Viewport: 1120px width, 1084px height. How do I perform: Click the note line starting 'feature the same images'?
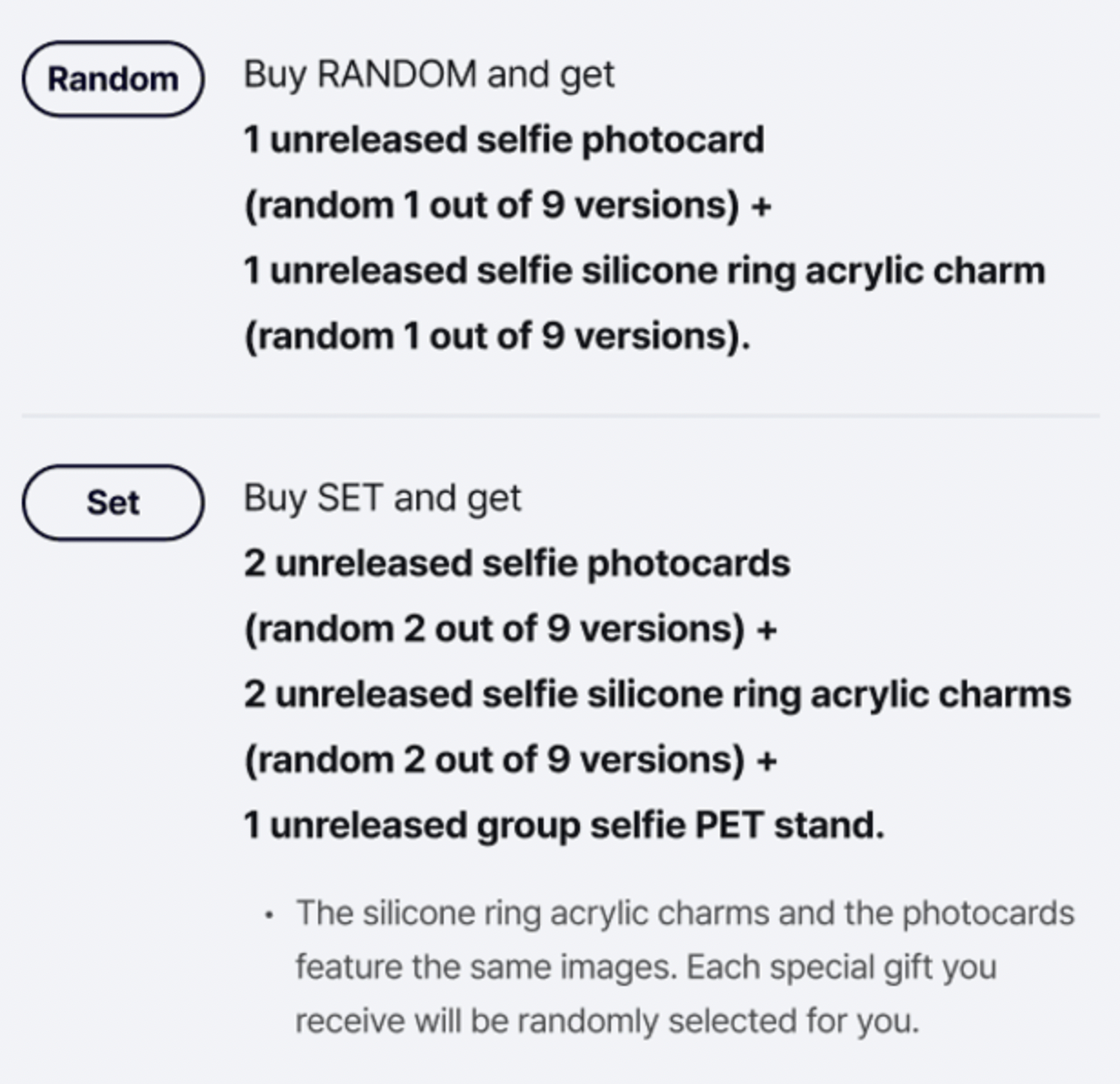tap(645, 967)
